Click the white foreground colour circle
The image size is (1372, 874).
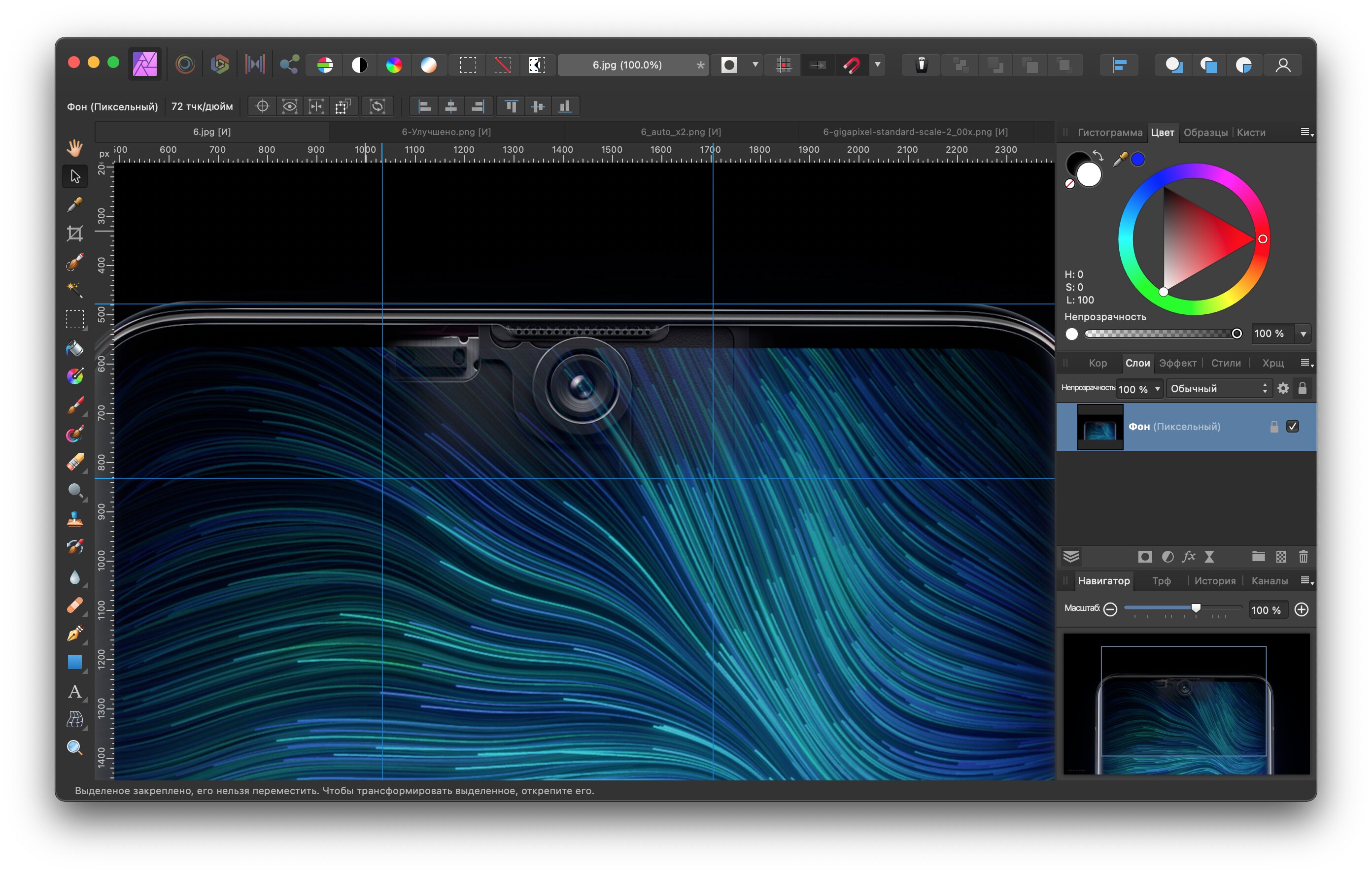[x=1089, y=174]
